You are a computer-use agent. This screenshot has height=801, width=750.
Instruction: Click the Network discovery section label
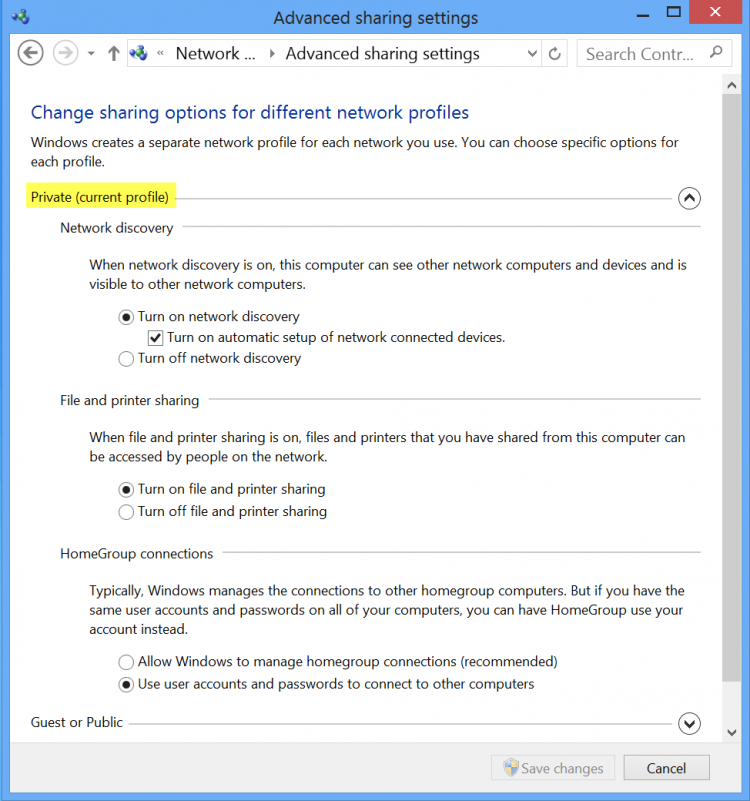pyautogui.click(x=116, y=228)
